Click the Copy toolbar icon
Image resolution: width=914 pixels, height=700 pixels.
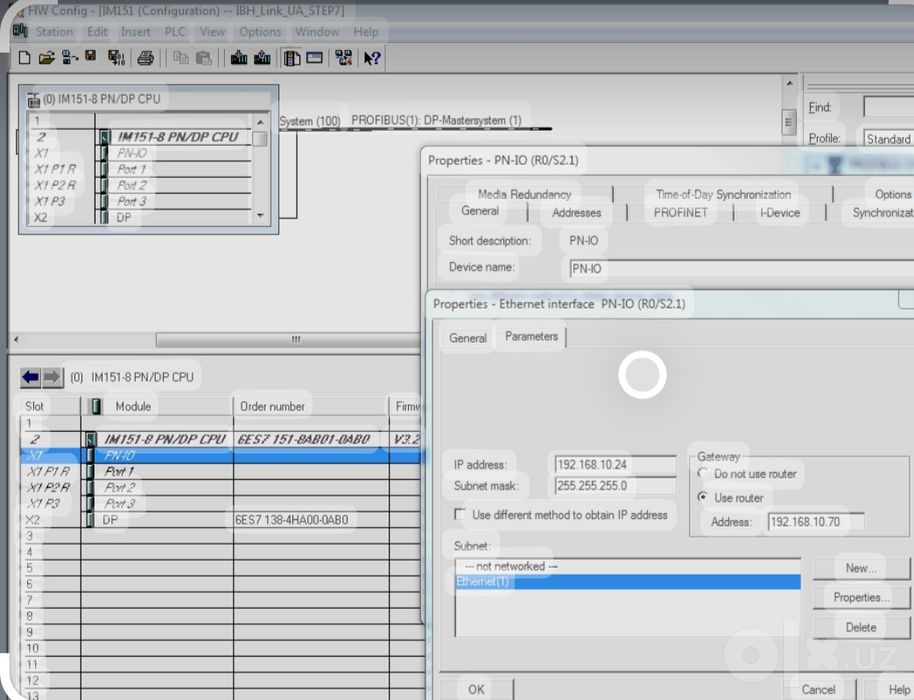click(x=181, y=58)
